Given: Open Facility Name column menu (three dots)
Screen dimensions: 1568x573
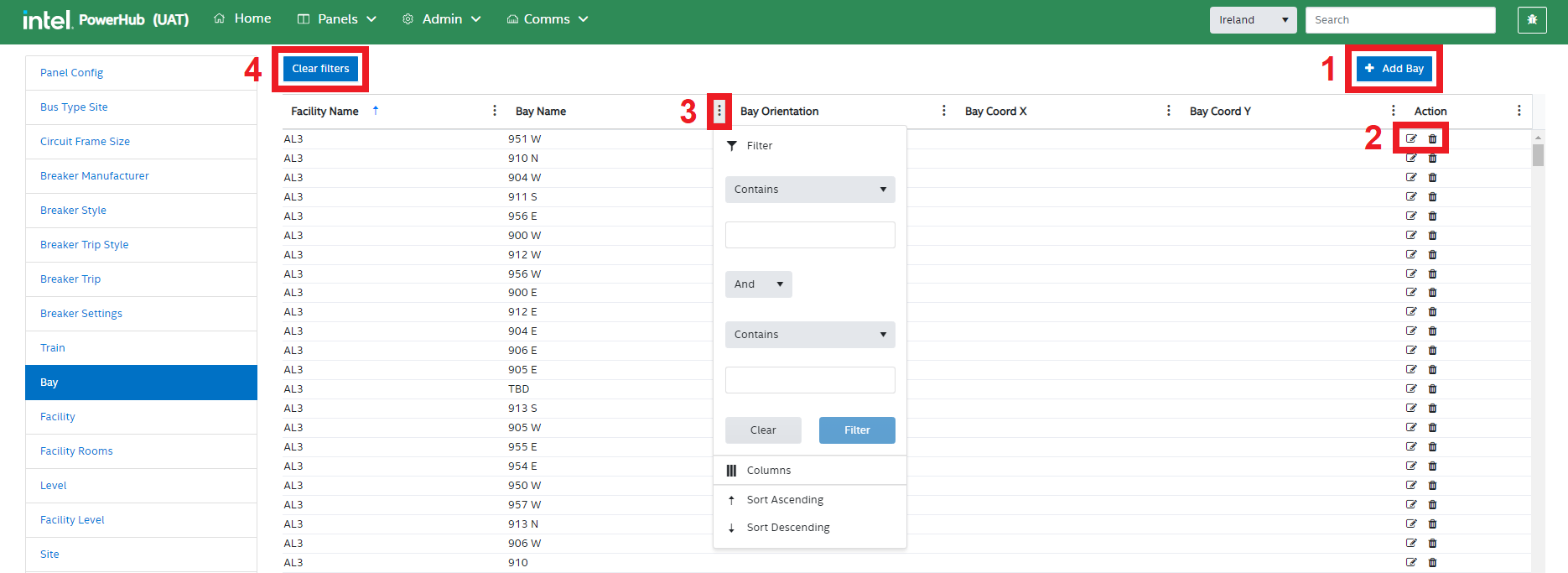Looking at the screenshot, I should click(495, 111).
